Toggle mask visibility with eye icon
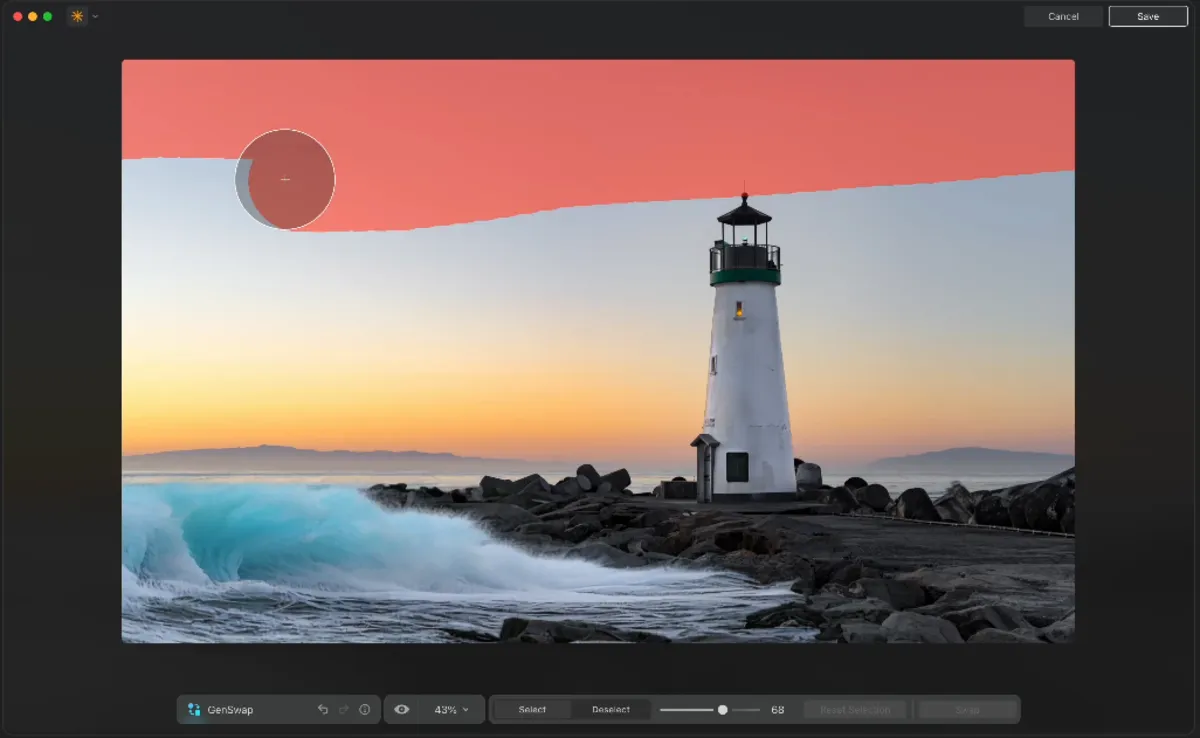Image resolution: width=1200 pixels, height=738 pixels. 402,709
